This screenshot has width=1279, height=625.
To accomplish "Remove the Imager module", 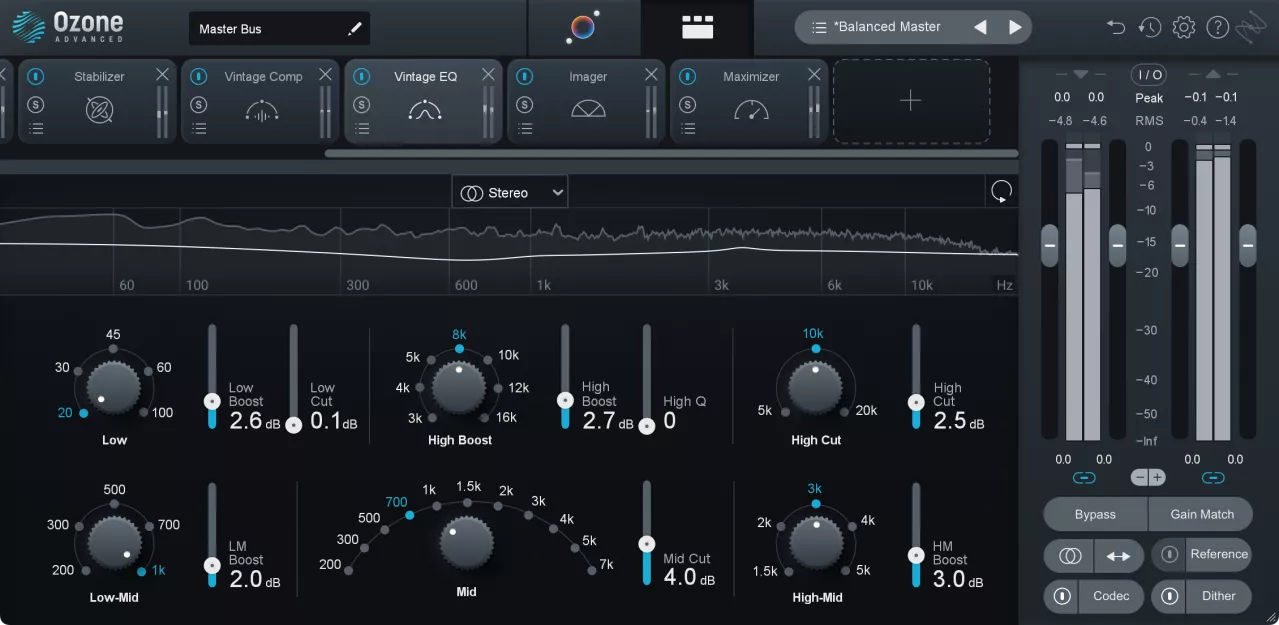I will [x=651, y=75].
